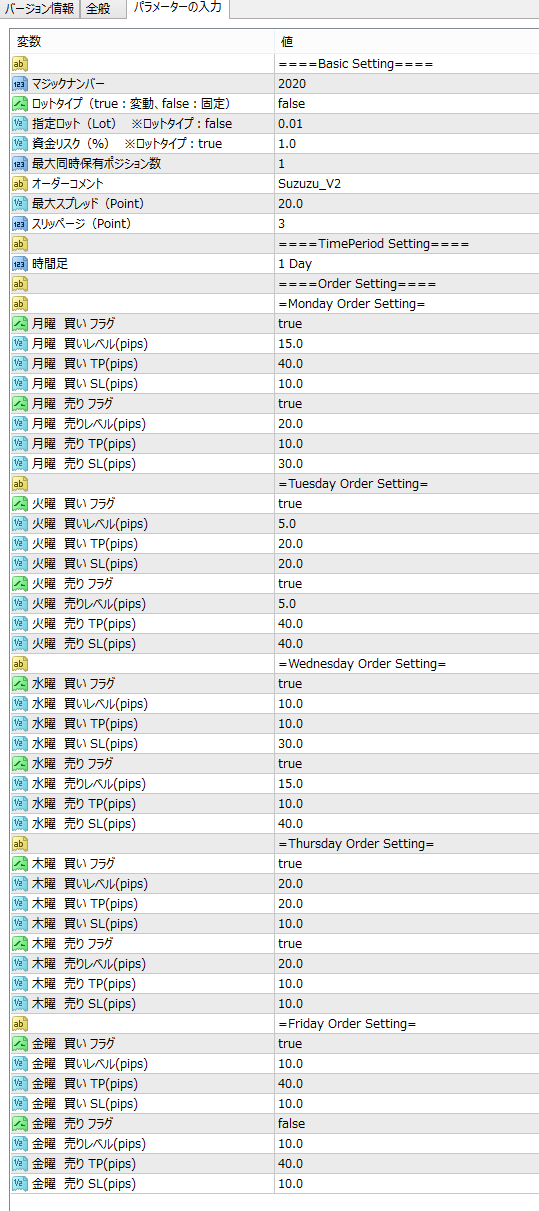Click the 木曜 売り SL(pips) label

coord(83,1004)
